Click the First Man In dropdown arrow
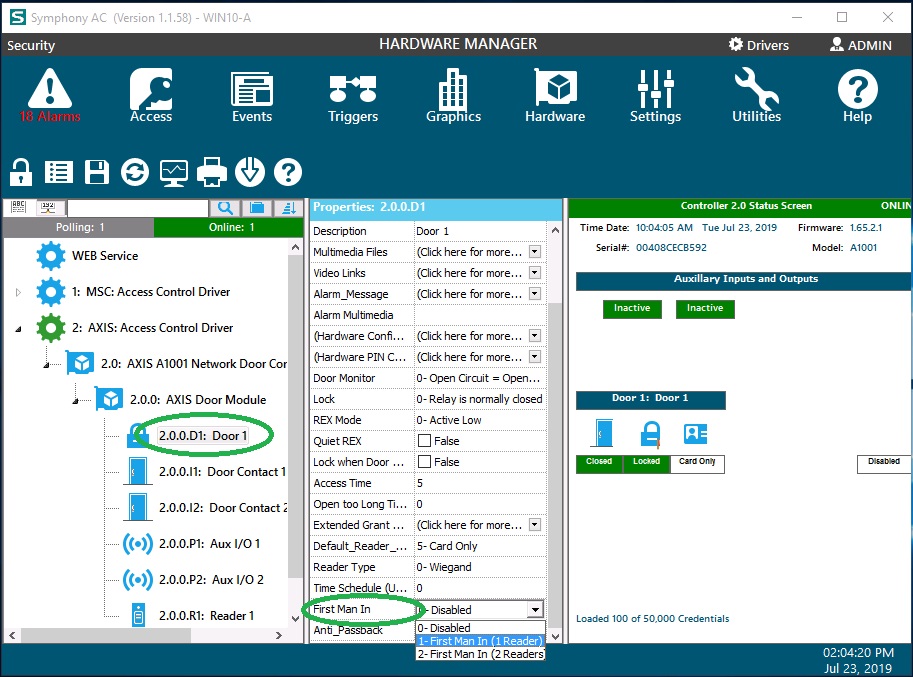Image resolution: width=913 pixels, height=677 pixels. [x=535, y=609]
